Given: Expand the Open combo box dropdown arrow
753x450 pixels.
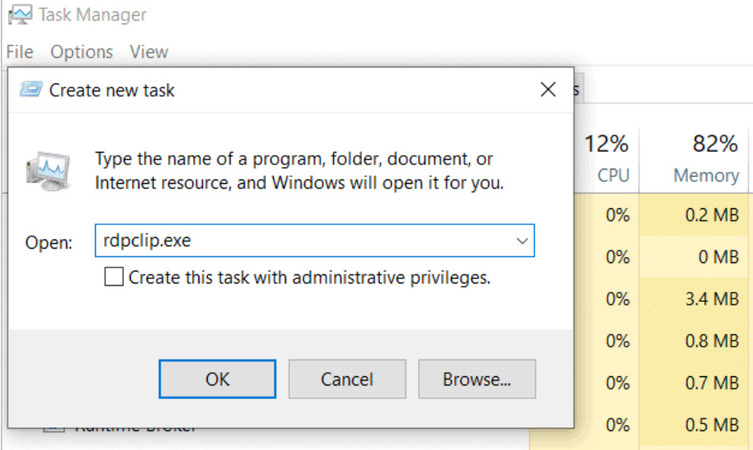Looking at the screenshot, I should [x=522, y=241].
